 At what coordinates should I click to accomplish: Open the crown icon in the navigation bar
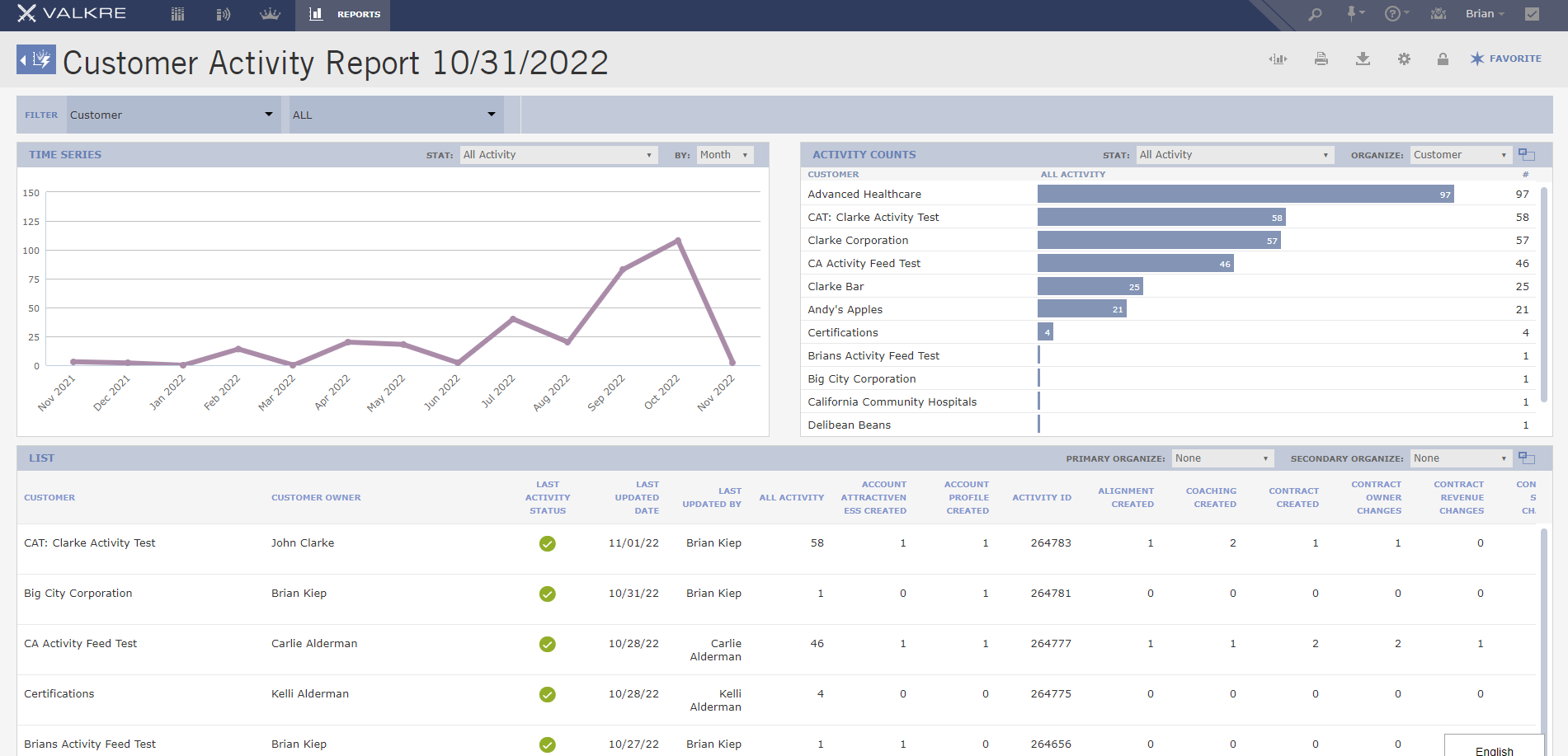click(270, 14)
